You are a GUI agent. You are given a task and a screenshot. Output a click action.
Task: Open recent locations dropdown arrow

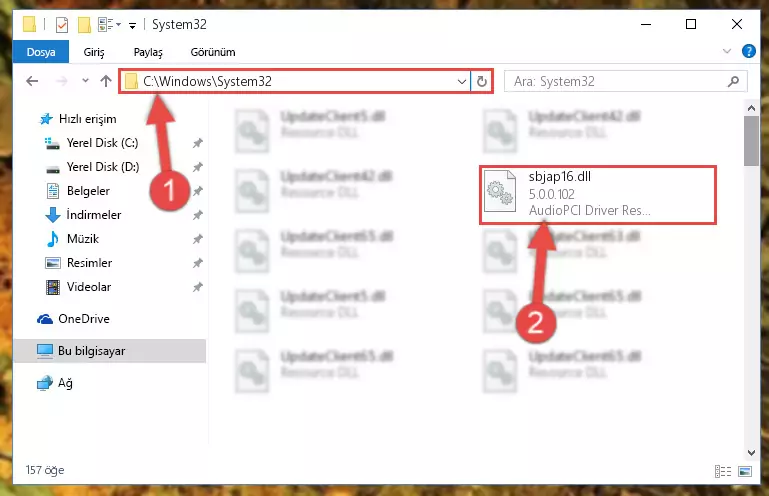pos(85,80)
